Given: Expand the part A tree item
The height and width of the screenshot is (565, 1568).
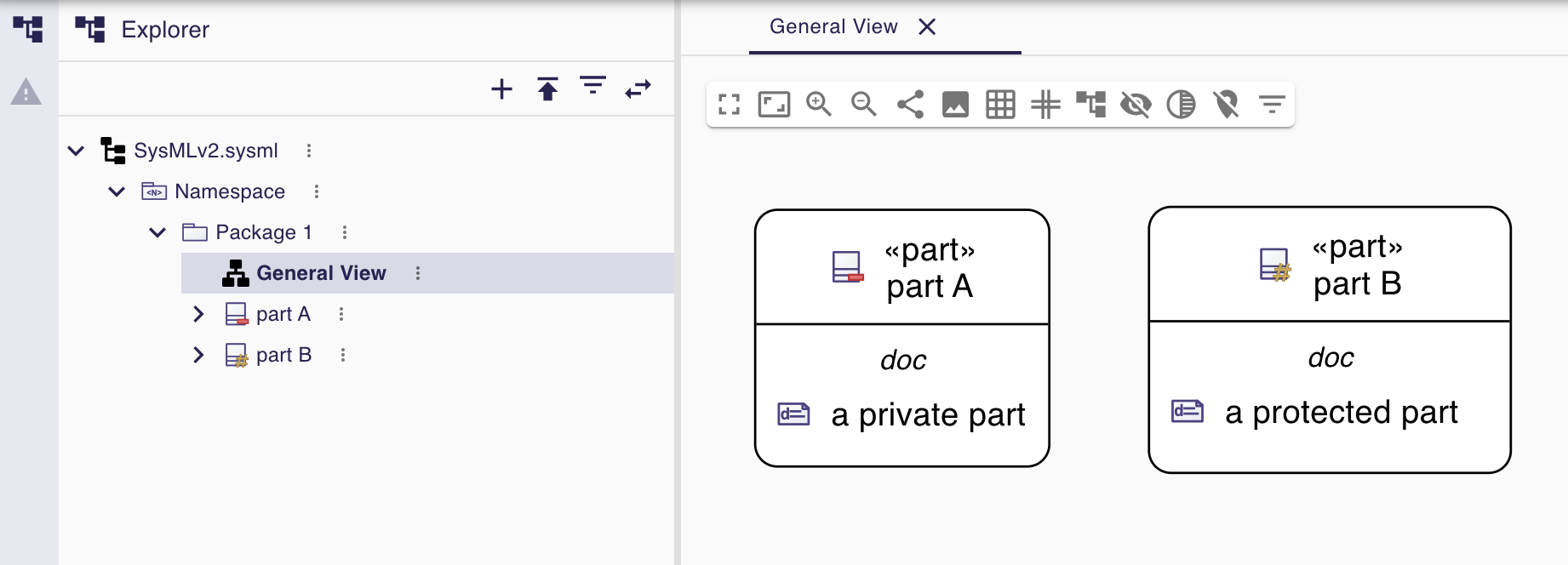Looking at the screenshot, I should pyautogui.click(x=198, y=314).
